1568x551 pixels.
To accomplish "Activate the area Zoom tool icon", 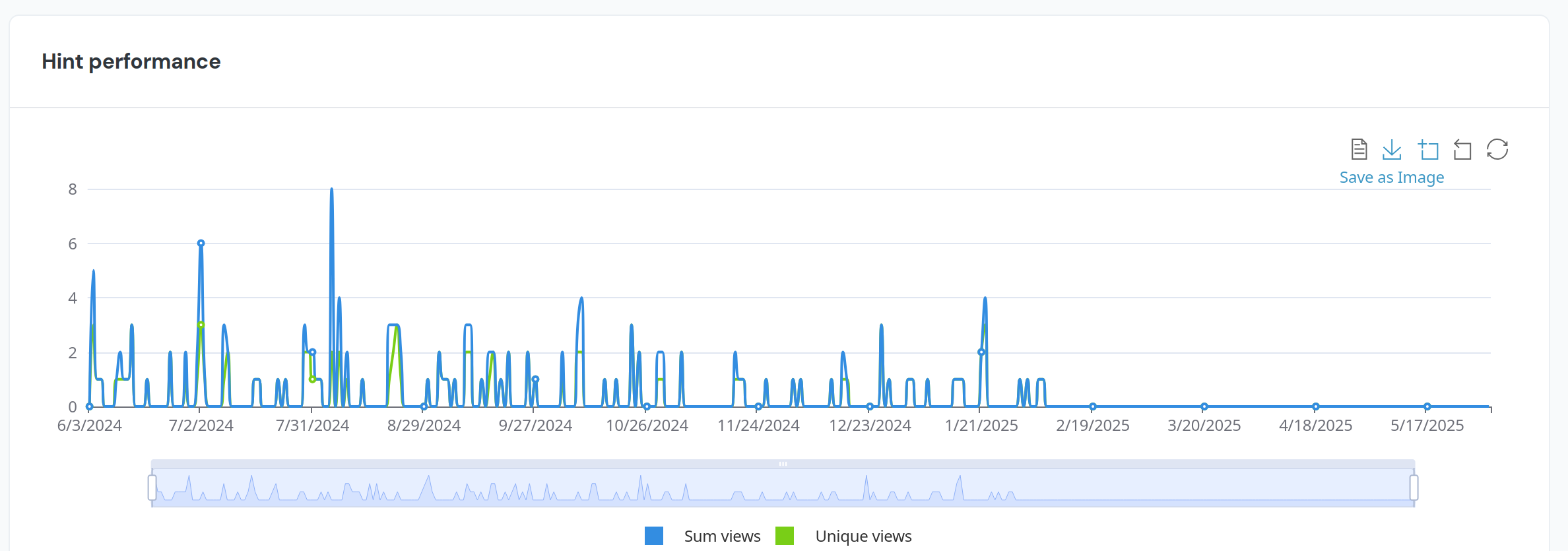I will [x=1428, y=150].
